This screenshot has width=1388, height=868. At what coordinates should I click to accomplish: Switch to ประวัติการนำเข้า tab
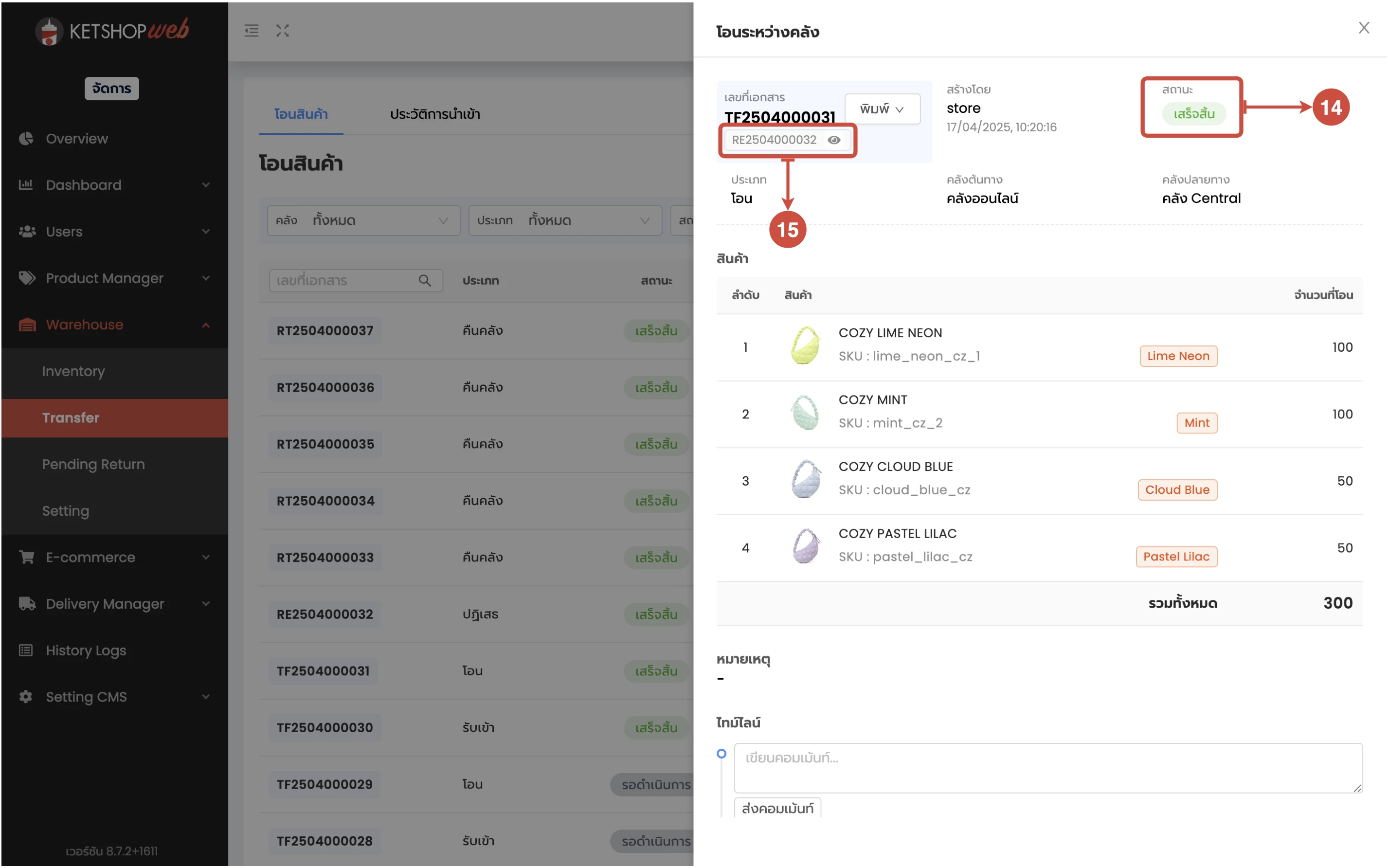(434, 114)
